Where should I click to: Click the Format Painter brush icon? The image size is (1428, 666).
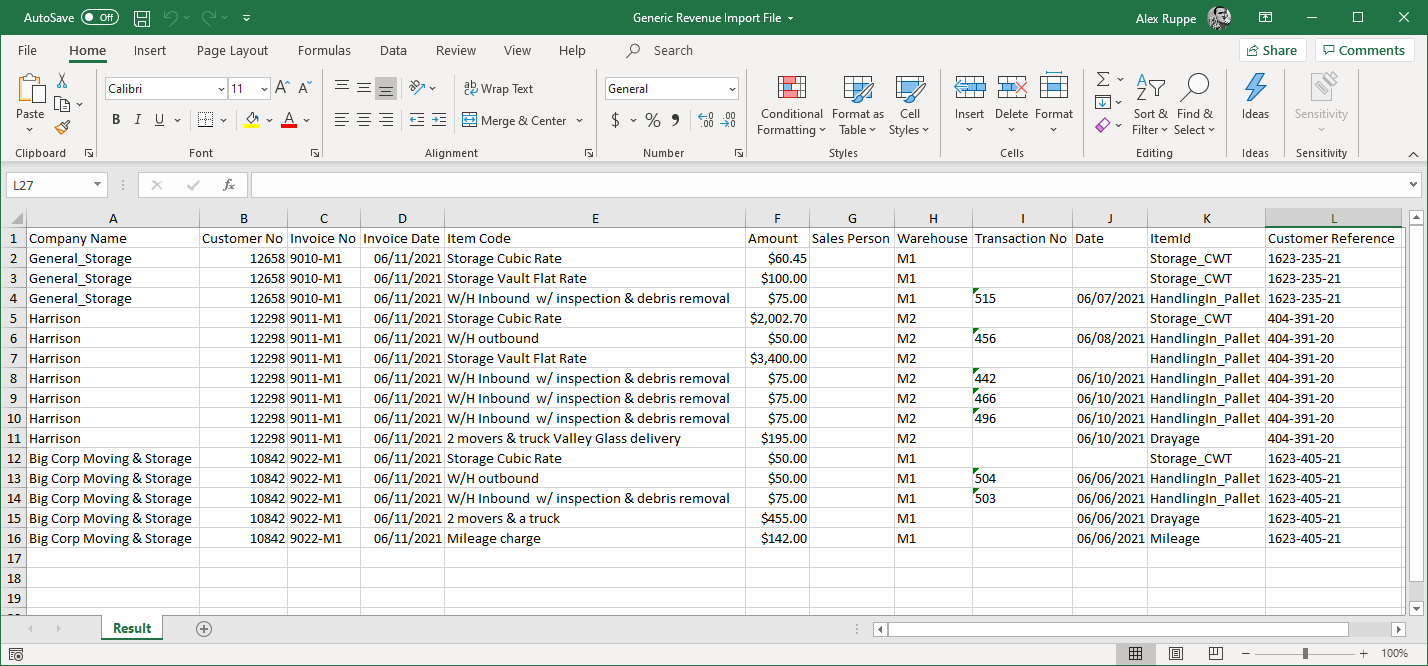point(62,128)
